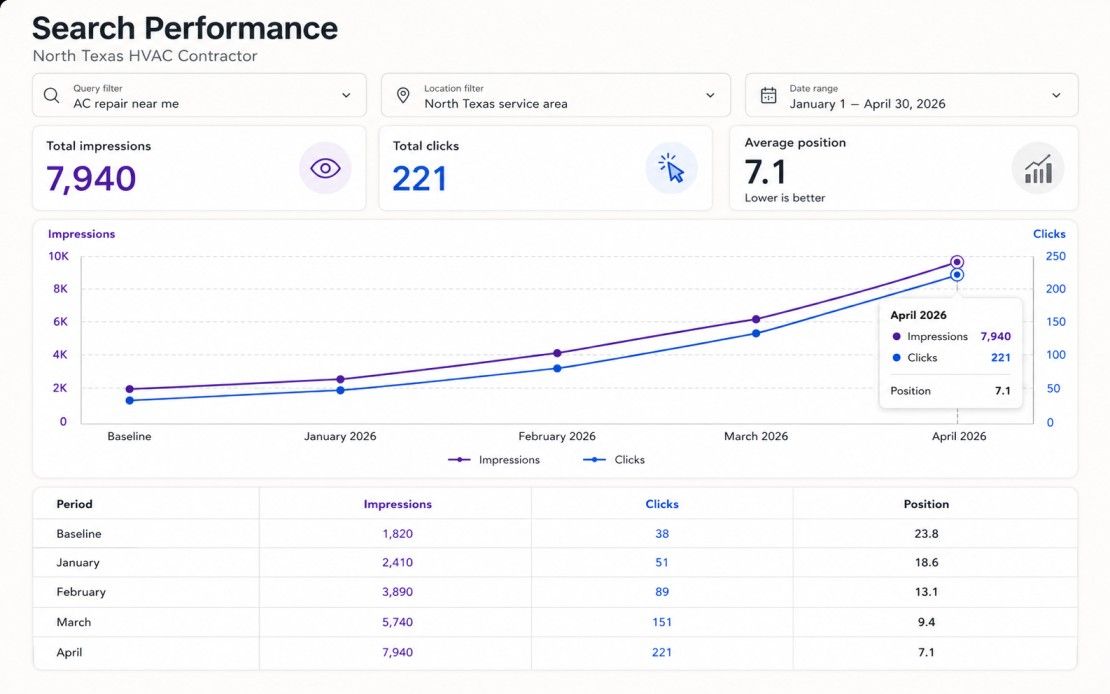Click the eye icon on Total impressions card
This screenshot has height=694, width=1110.
325,168
